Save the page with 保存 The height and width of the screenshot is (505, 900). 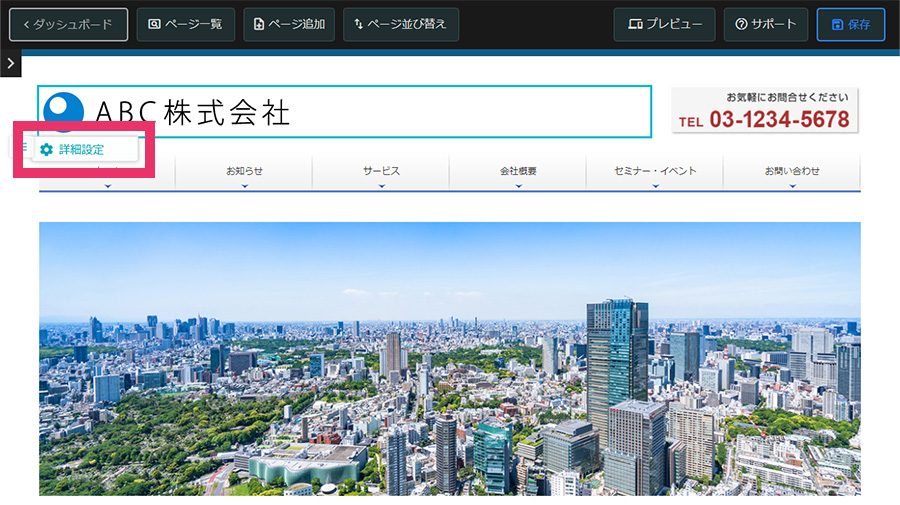tap(851, 24)
